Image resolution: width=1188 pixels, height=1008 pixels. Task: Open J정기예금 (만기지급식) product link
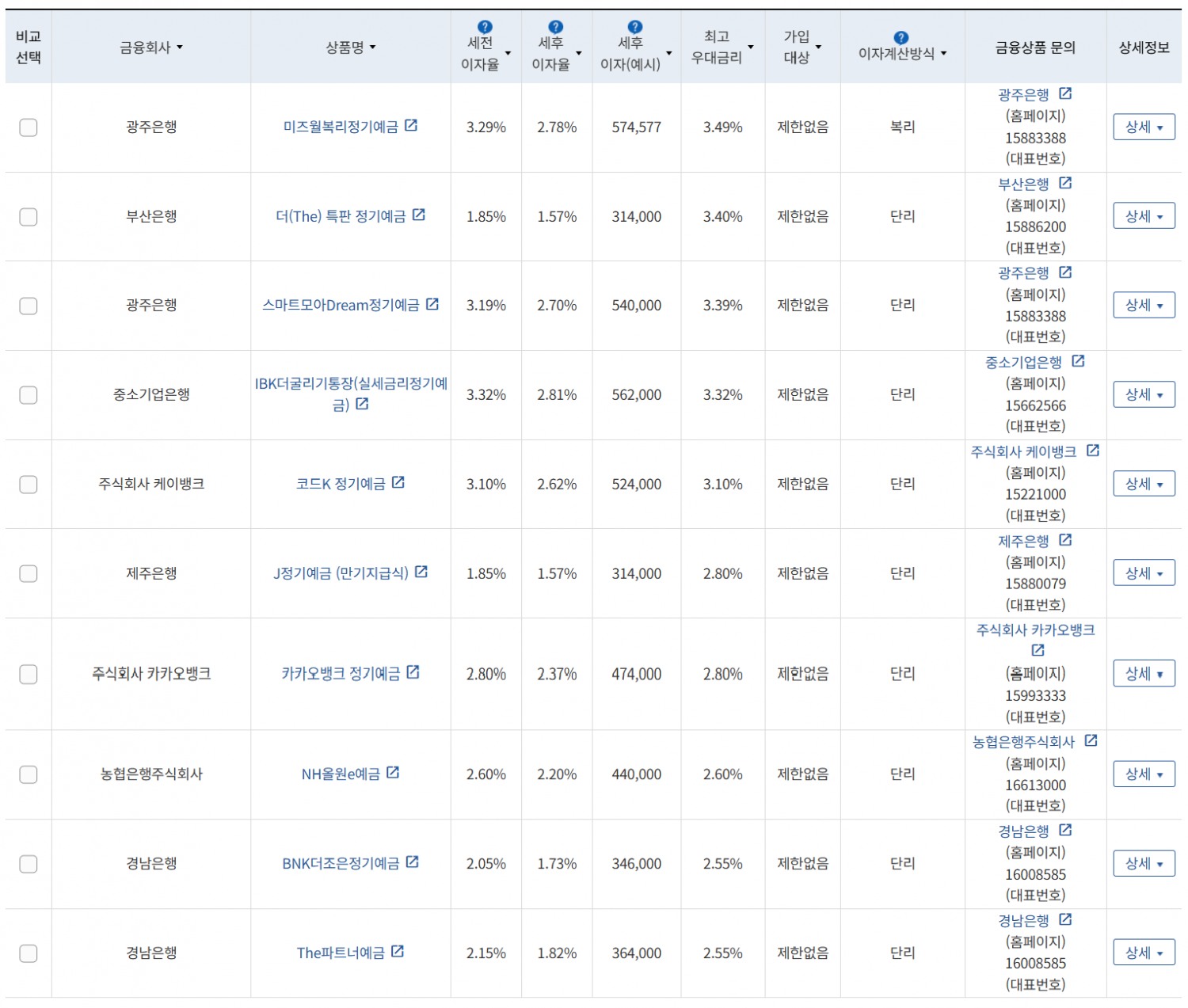click(x=341, y=573)
